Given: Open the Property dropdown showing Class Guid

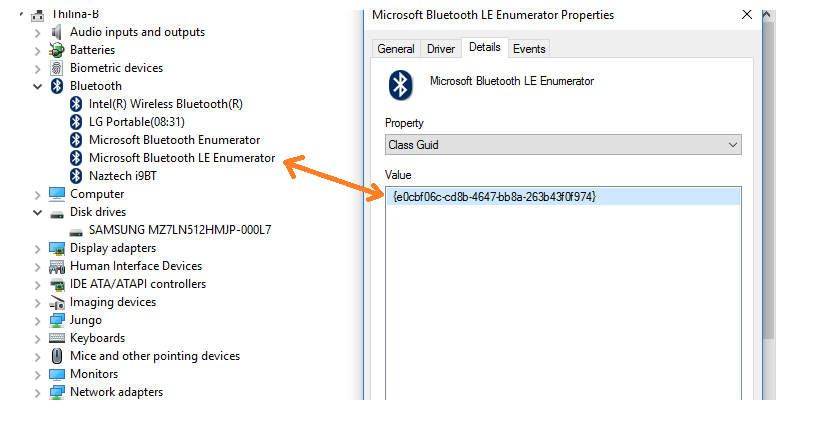Looking at the screenshot, I should pos(563,145).
